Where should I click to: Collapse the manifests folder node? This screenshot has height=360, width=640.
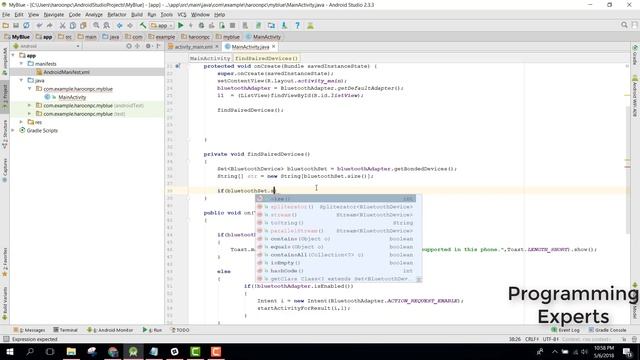click(x=21, y=64)
